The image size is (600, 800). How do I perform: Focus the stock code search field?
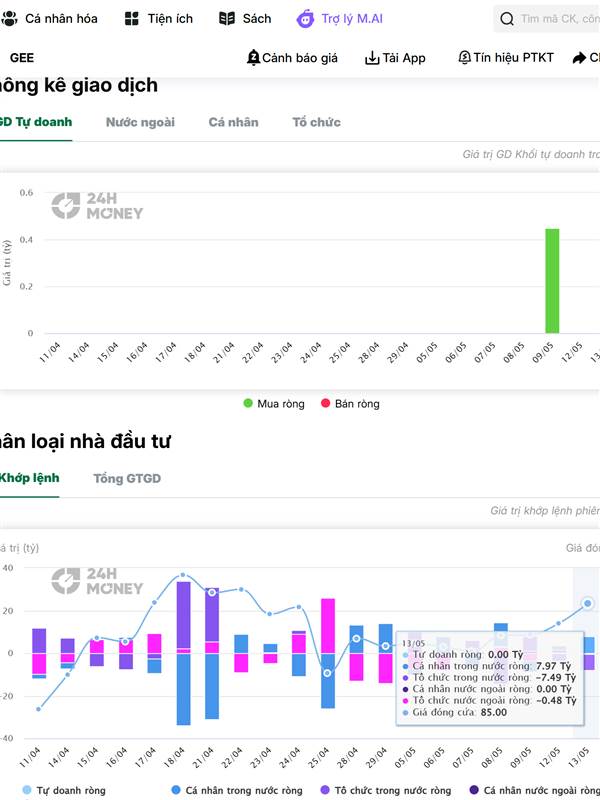547,19
